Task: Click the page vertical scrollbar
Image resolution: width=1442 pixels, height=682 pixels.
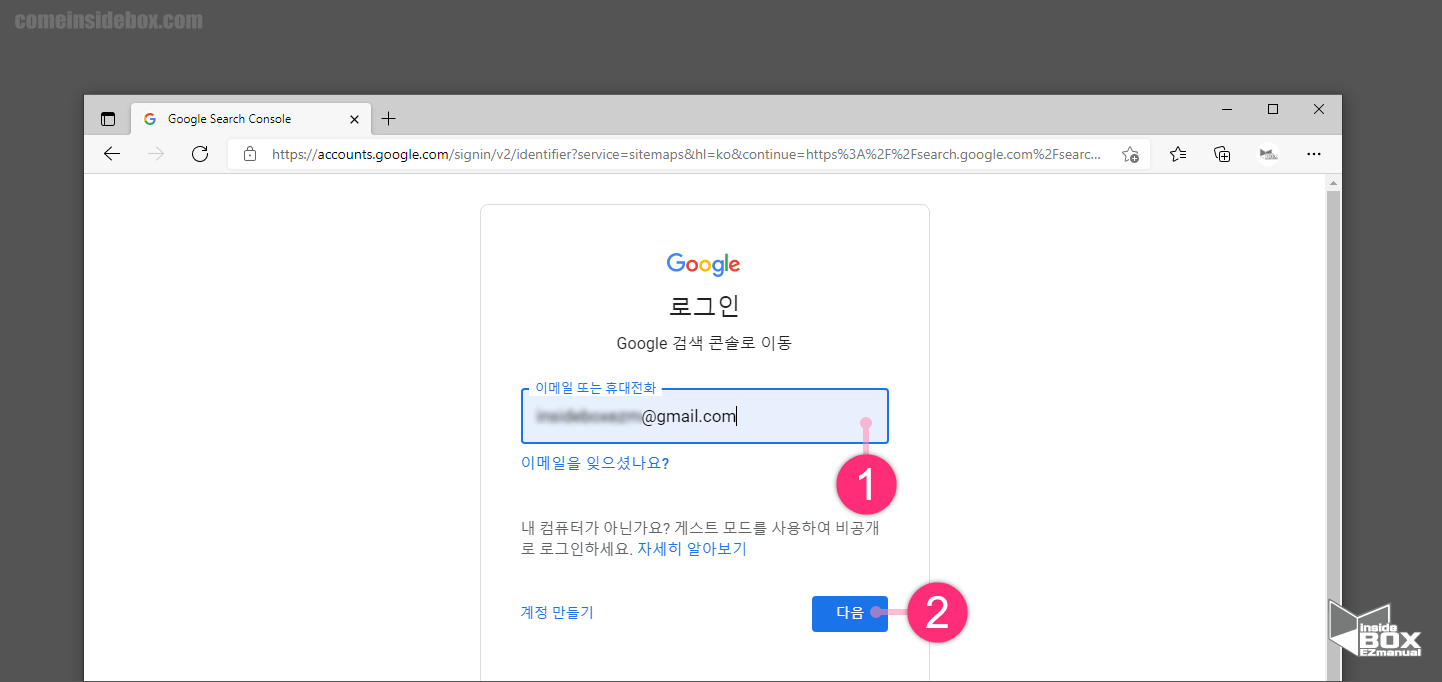Action: coord(1333,435)
